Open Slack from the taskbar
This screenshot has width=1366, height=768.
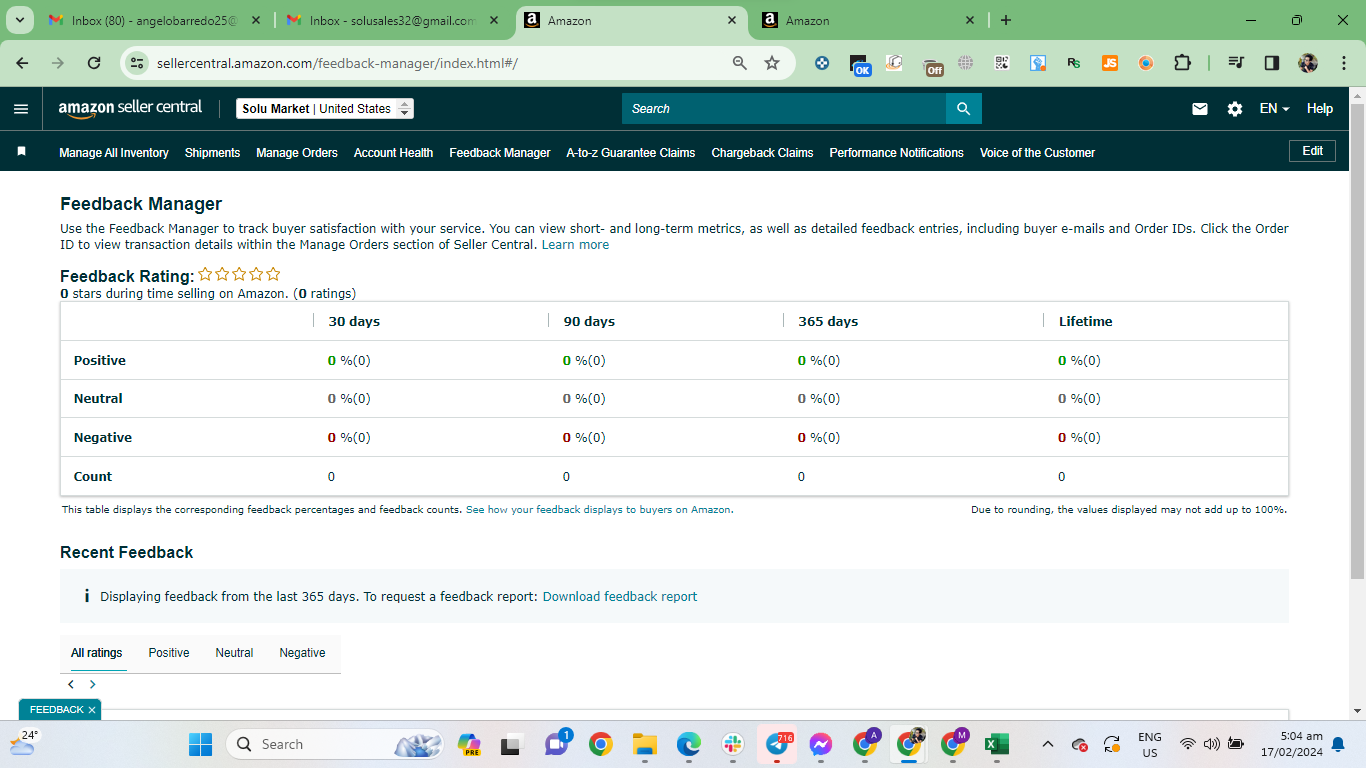click(733, 744)
